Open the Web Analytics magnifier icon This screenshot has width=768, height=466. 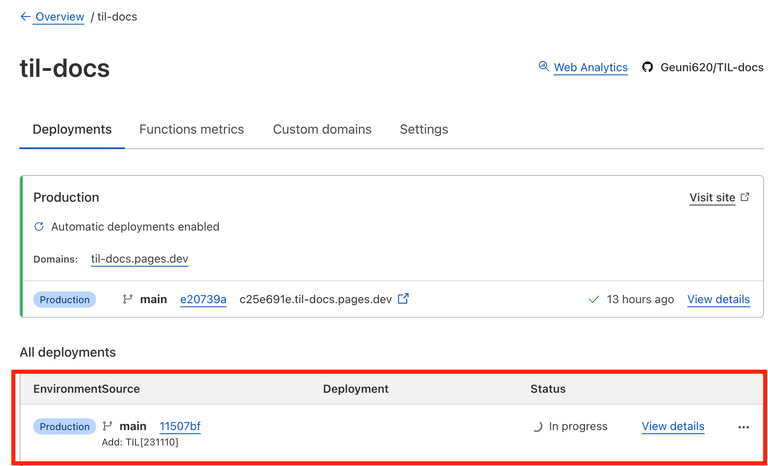[544, 67]
